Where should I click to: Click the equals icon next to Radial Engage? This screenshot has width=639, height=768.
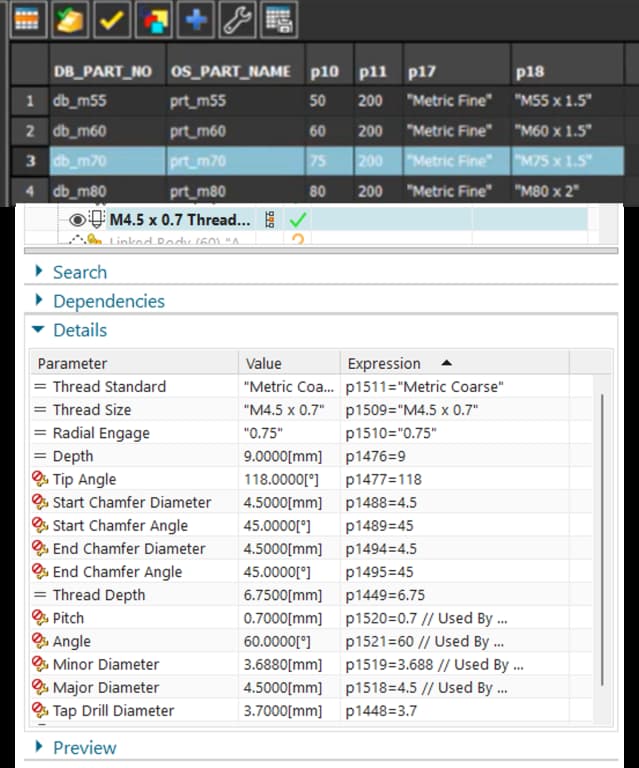tap(40, 432)
